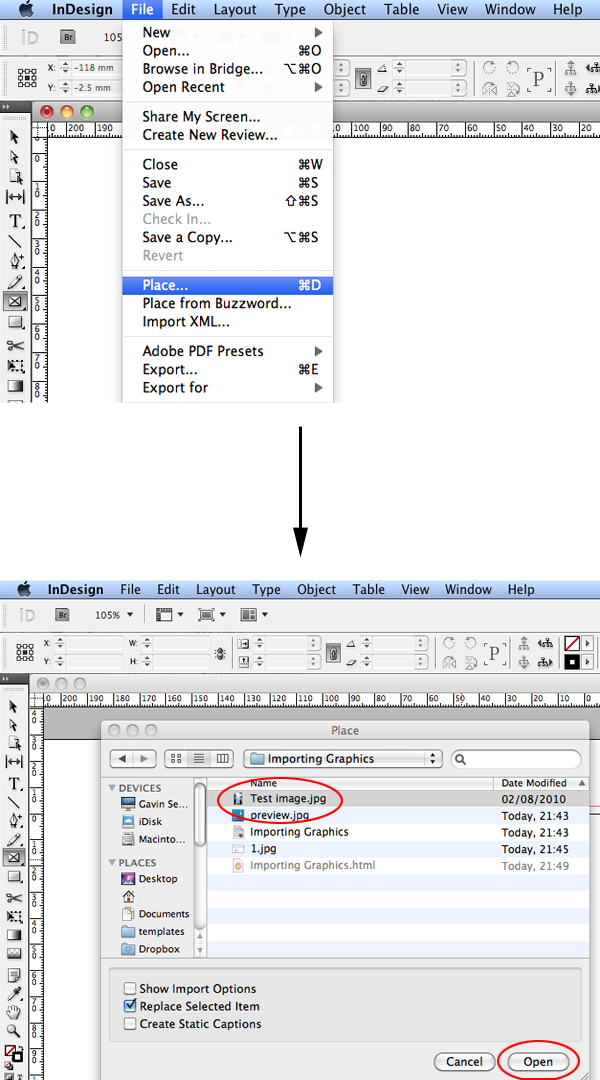This screenshot has width=600, height=1080.
Task: Expand the Export for submenu
Action: 227,387
